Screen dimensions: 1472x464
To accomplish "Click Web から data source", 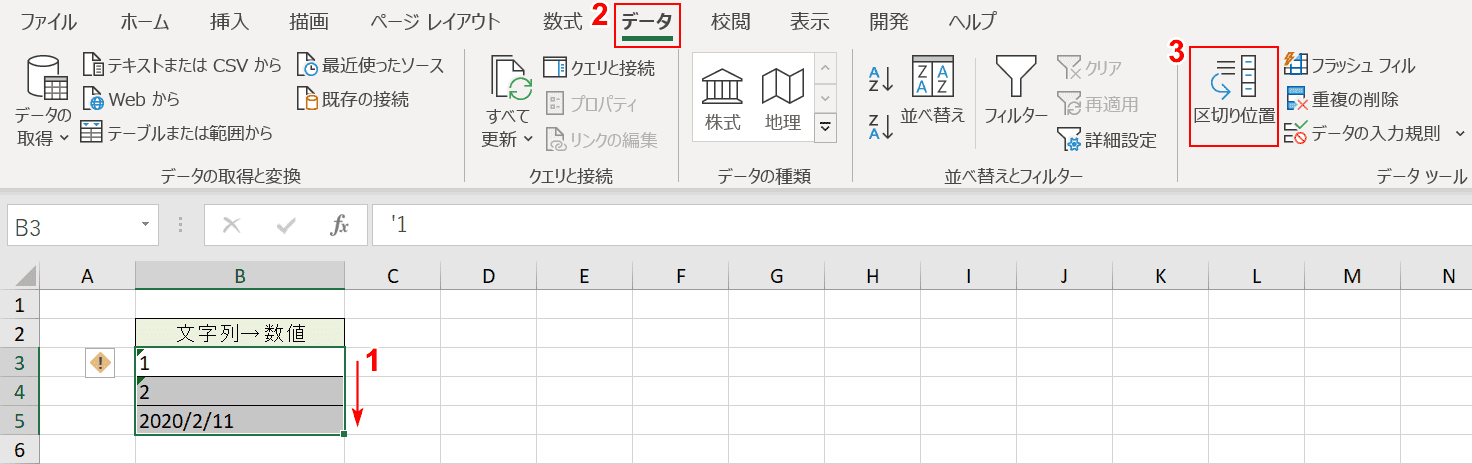I will [131, 99].
